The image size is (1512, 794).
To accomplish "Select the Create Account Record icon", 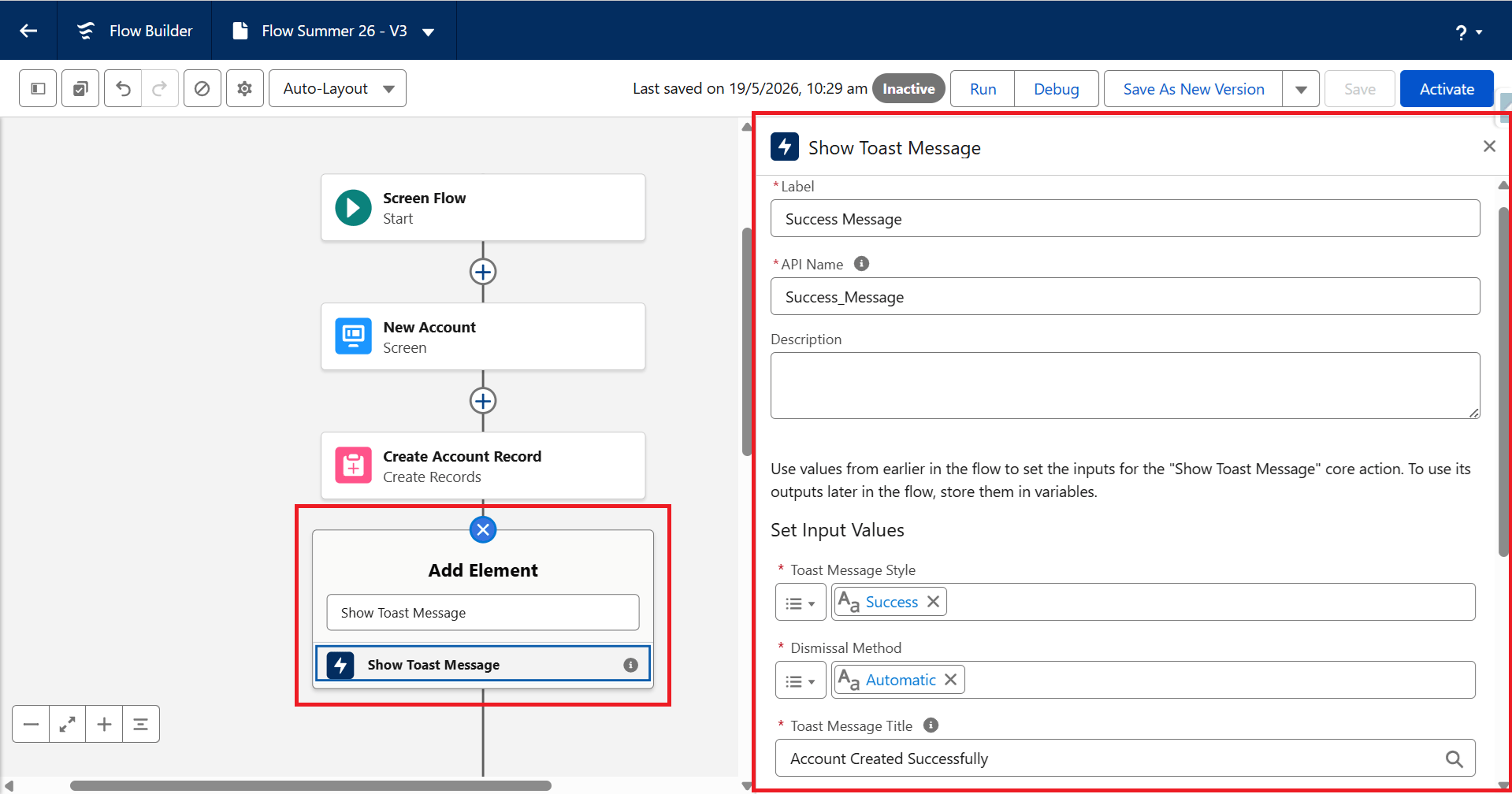I will click(x=353, y=466).
